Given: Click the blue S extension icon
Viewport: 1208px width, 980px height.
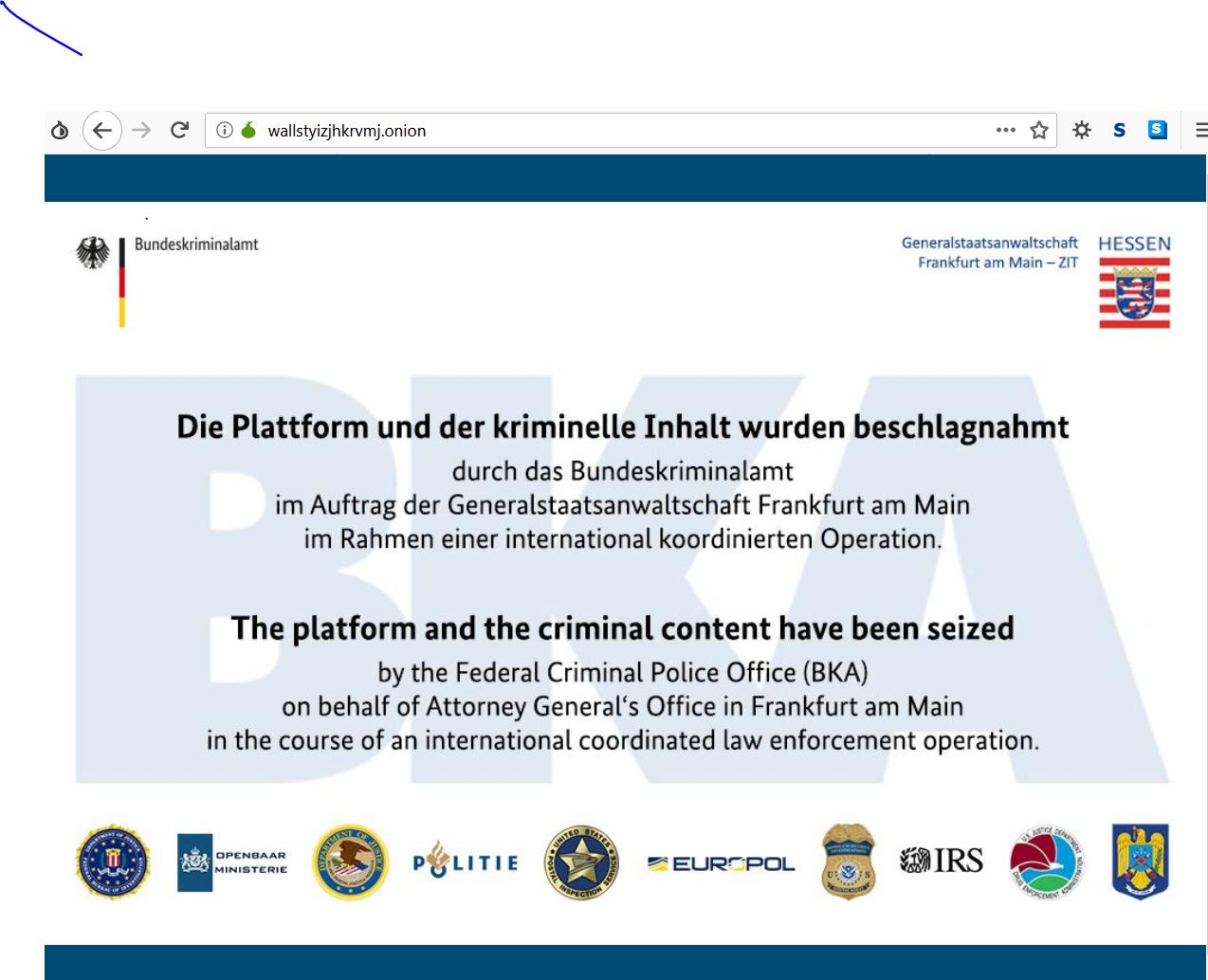Looking at the screenshot, I should [1158, 130].
